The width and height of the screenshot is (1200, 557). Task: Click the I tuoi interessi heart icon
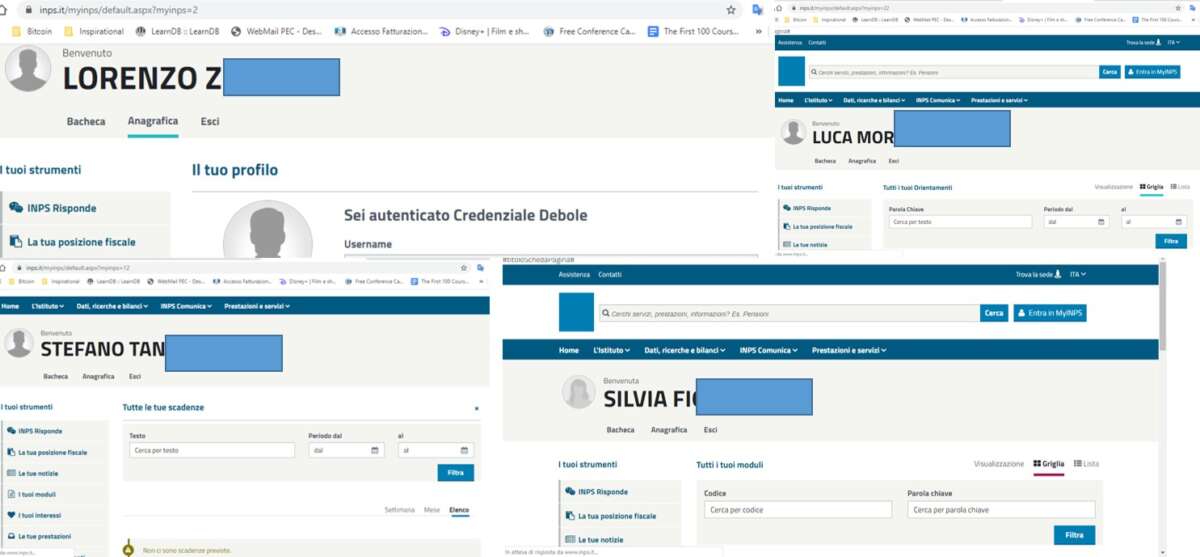pyautogui.click(x=11, y=516)
